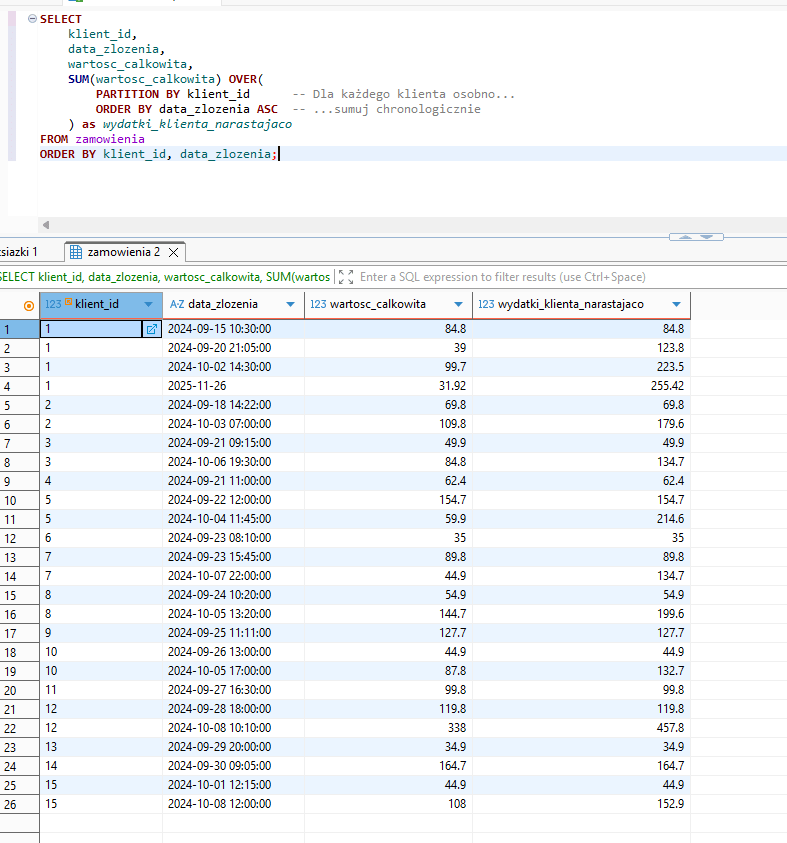Open wartosc_calkowita column filter dropdown
Image resolution: width=787 pixels, height=843 pixels.
tap(459, 304)
